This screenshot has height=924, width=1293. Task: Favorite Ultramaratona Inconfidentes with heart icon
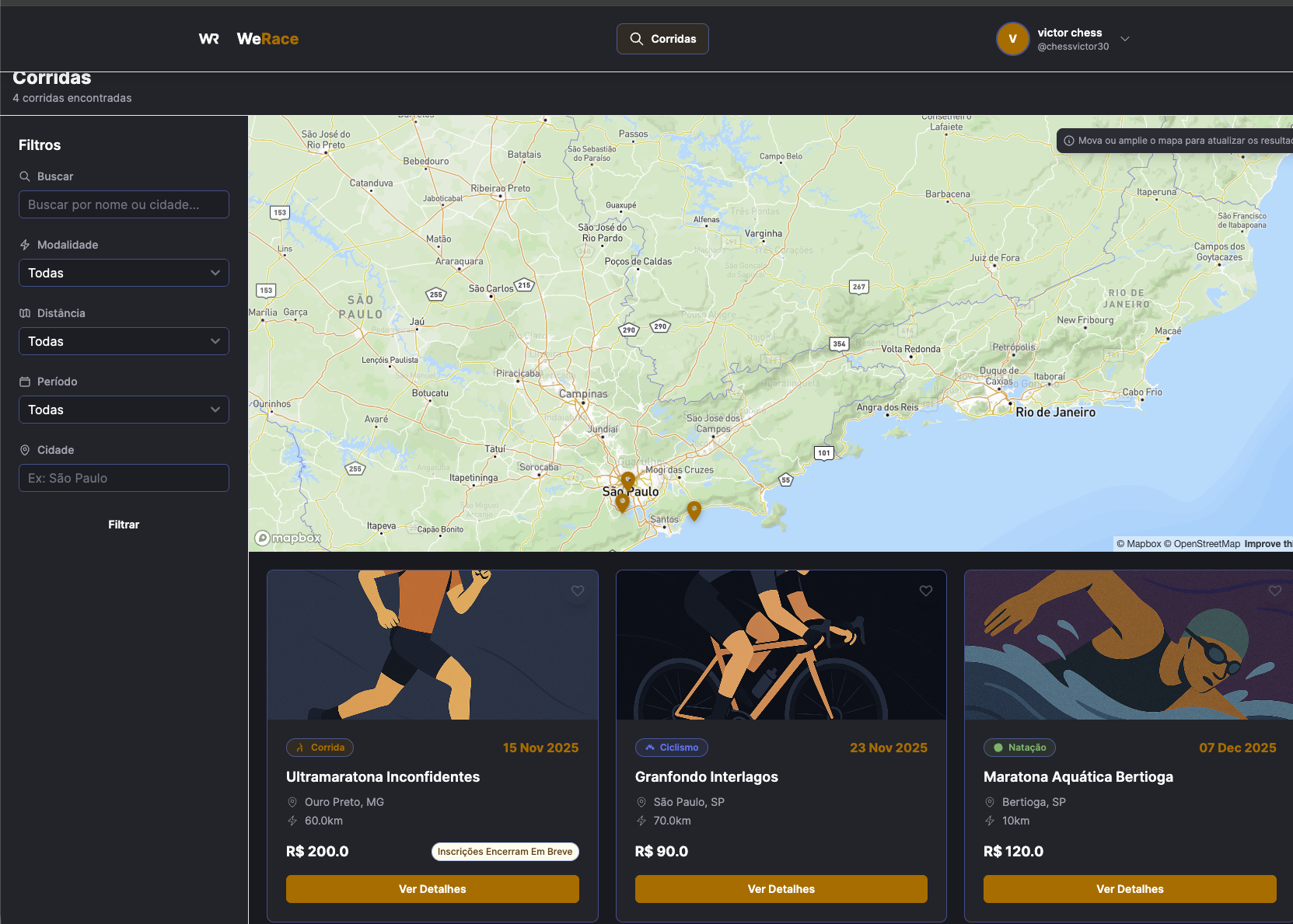[x=578, y=591]
